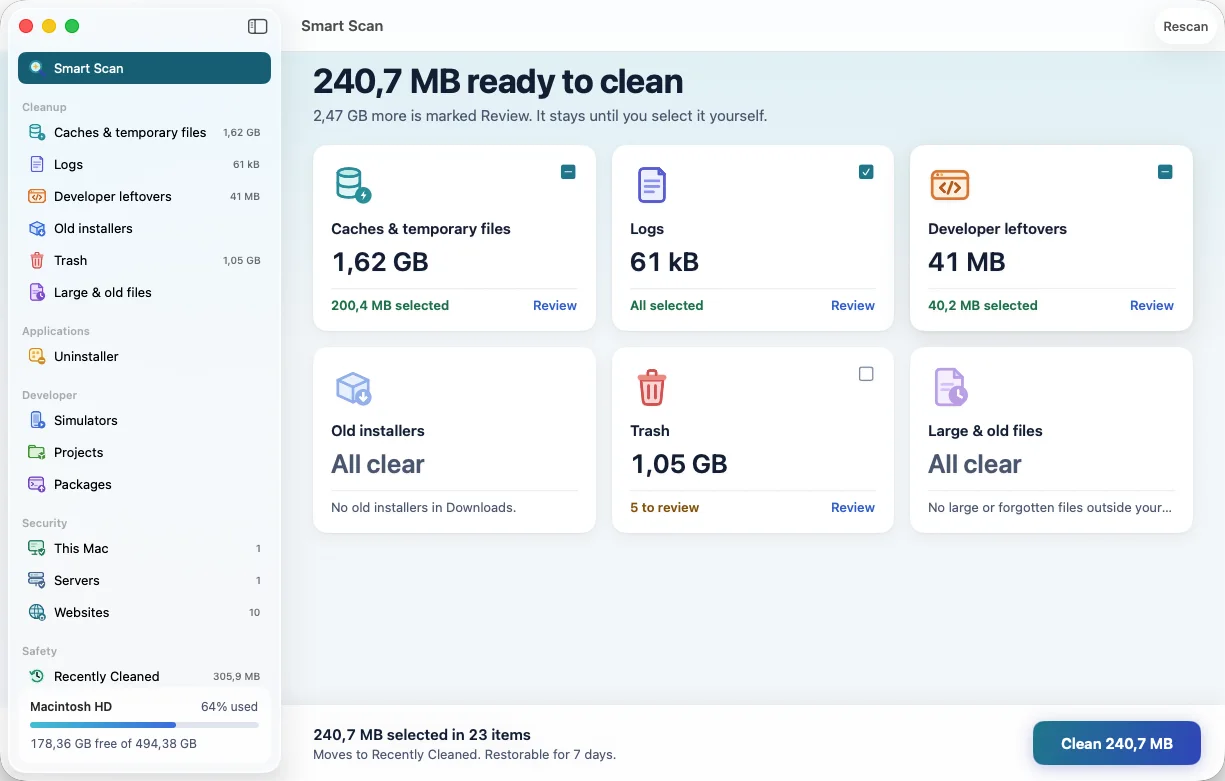Uncheck the Logs card checkbox
Screen dimensions: 1225x781
866,172
